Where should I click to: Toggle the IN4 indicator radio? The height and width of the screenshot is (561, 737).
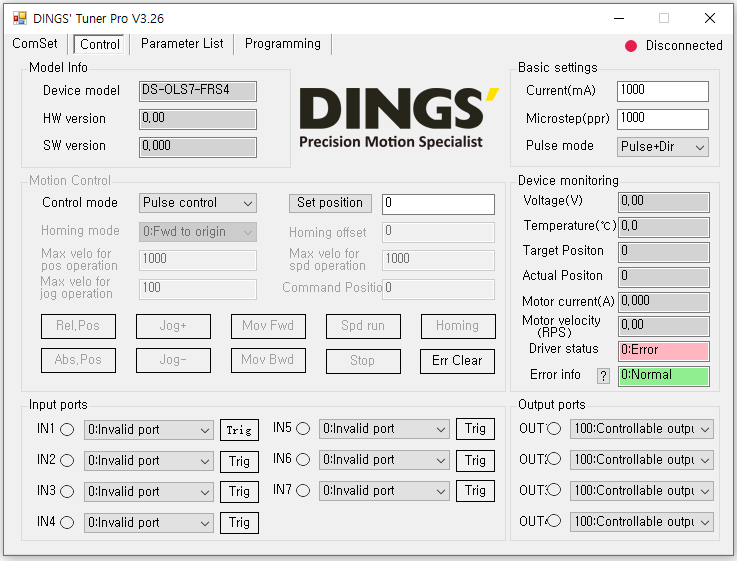coord(67,522)
